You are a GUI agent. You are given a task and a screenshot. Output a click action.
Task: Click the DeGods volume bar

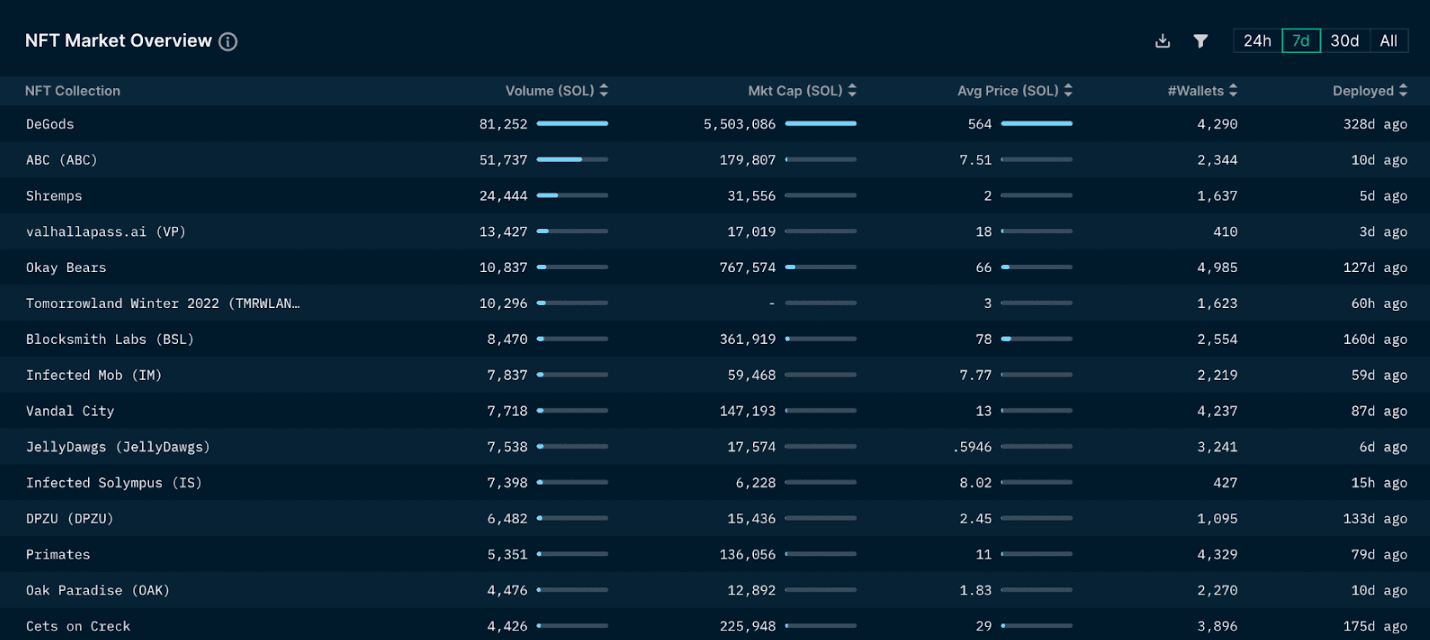(x=572, y=124)
